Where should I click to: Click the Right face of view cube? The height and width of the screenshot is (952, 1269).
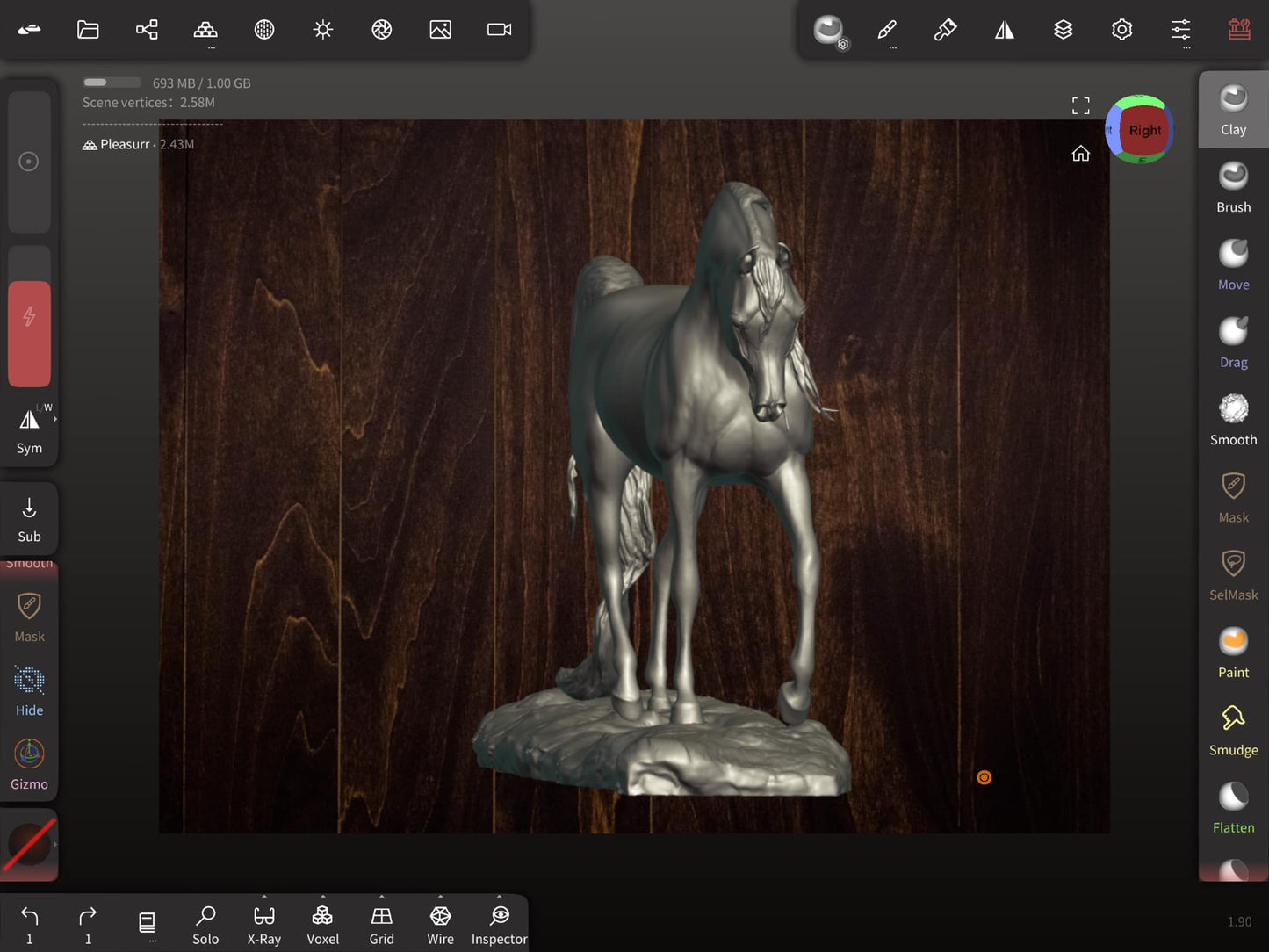[x=1144, y=131]
